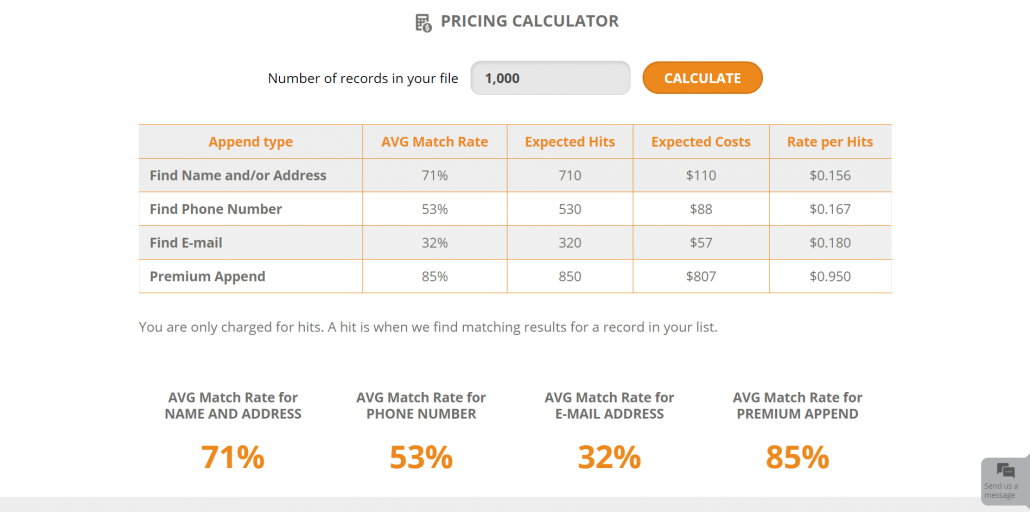Click the 'Expected Costs' column header
The width and height of the screenshot is (1030, 512).
[x=700, y=142]
